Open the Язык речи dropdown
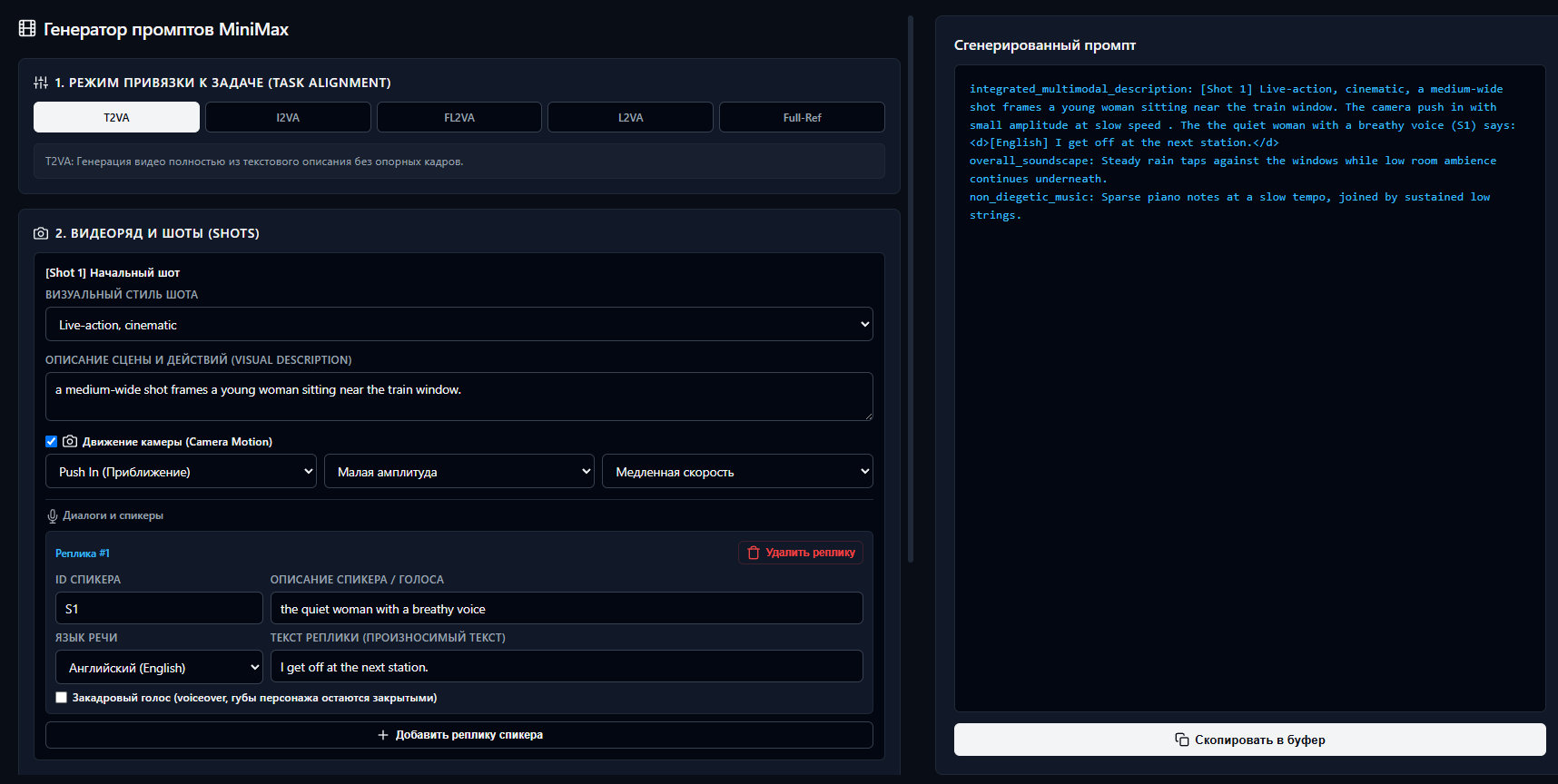Viewport: 1558px width, 784px height. [x=159, y=667]
